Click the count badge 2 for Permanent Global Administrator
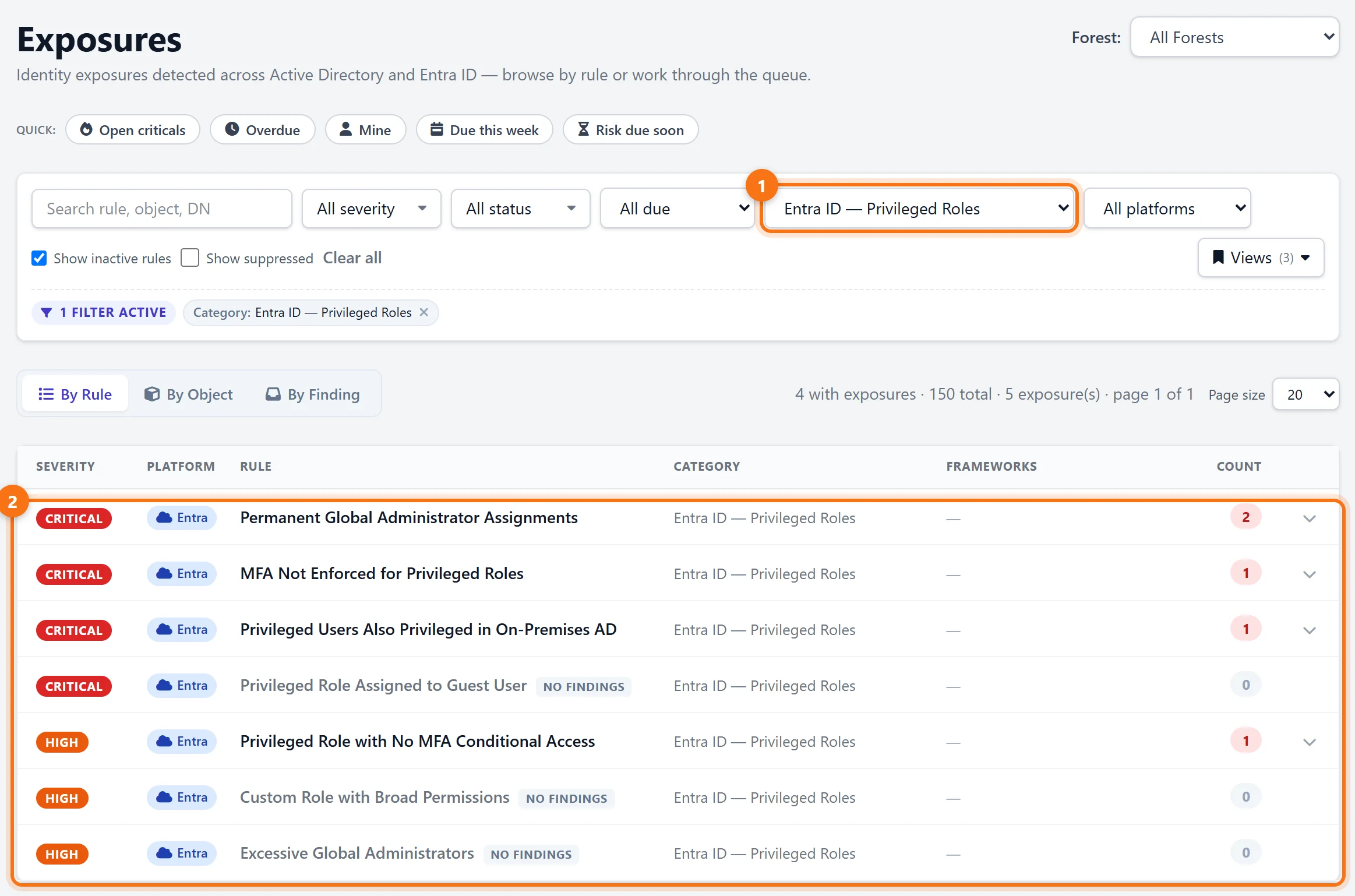 coord(1245,517)
